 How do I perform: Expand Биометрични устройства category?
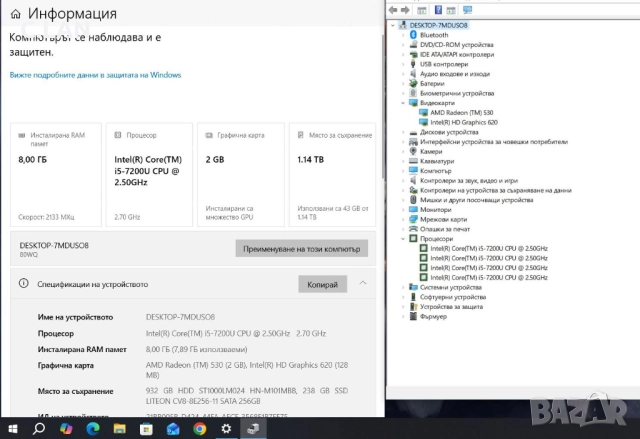(403, 93)
